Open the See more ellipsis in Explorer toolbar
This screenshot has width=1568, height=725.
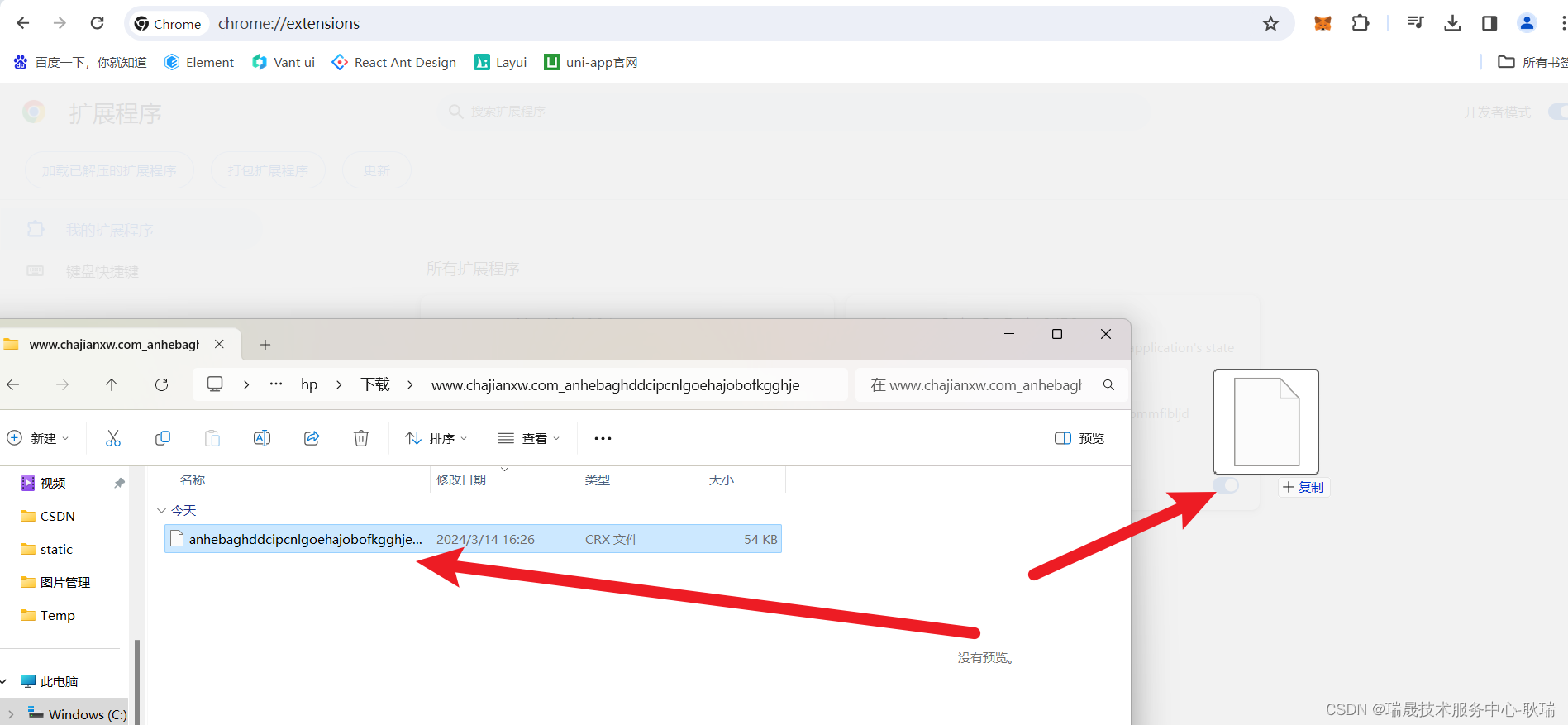point(603,438)
